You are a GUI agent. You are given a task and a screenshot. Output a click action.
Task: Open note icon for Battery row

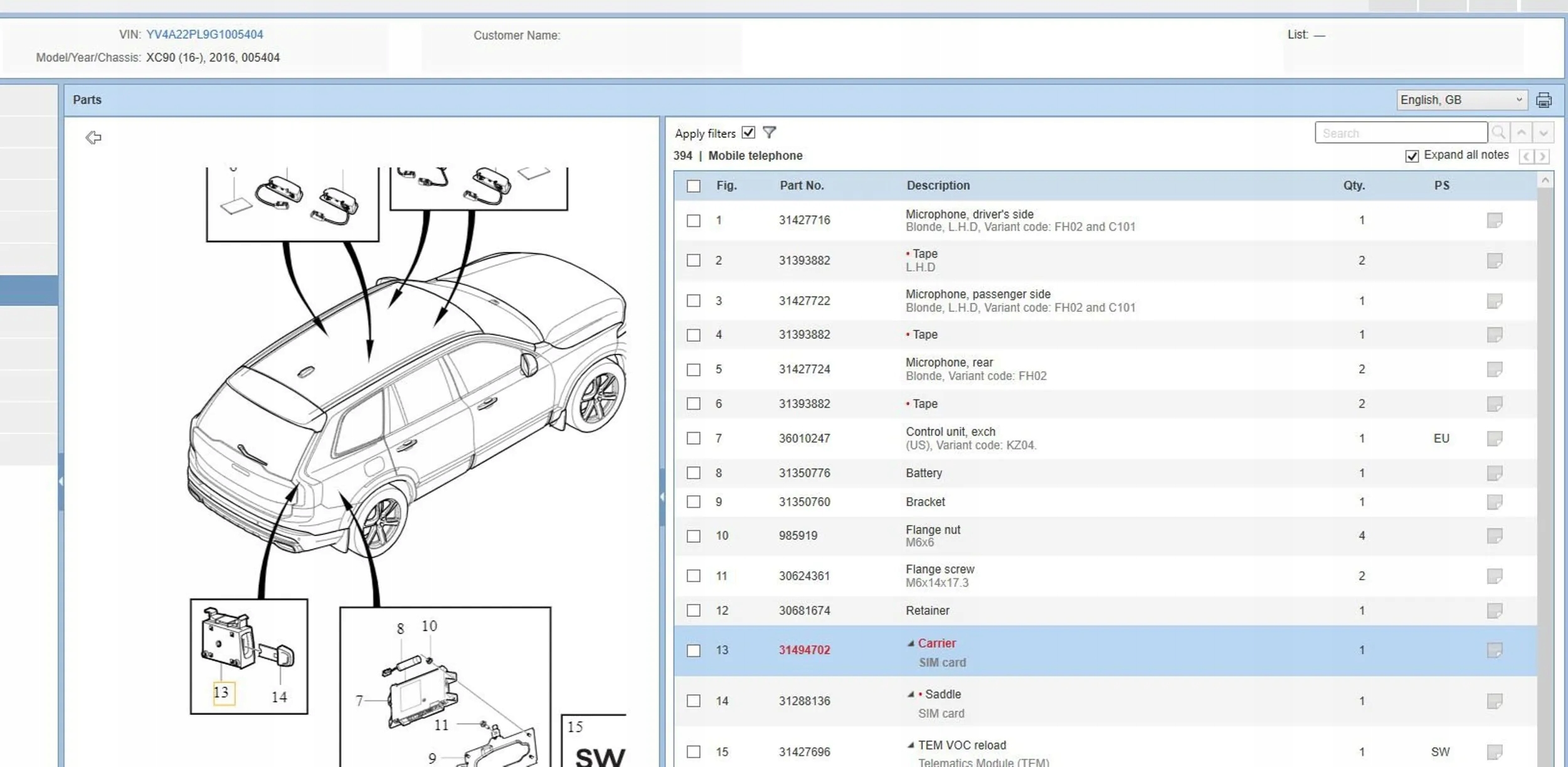click(1494, 473)
